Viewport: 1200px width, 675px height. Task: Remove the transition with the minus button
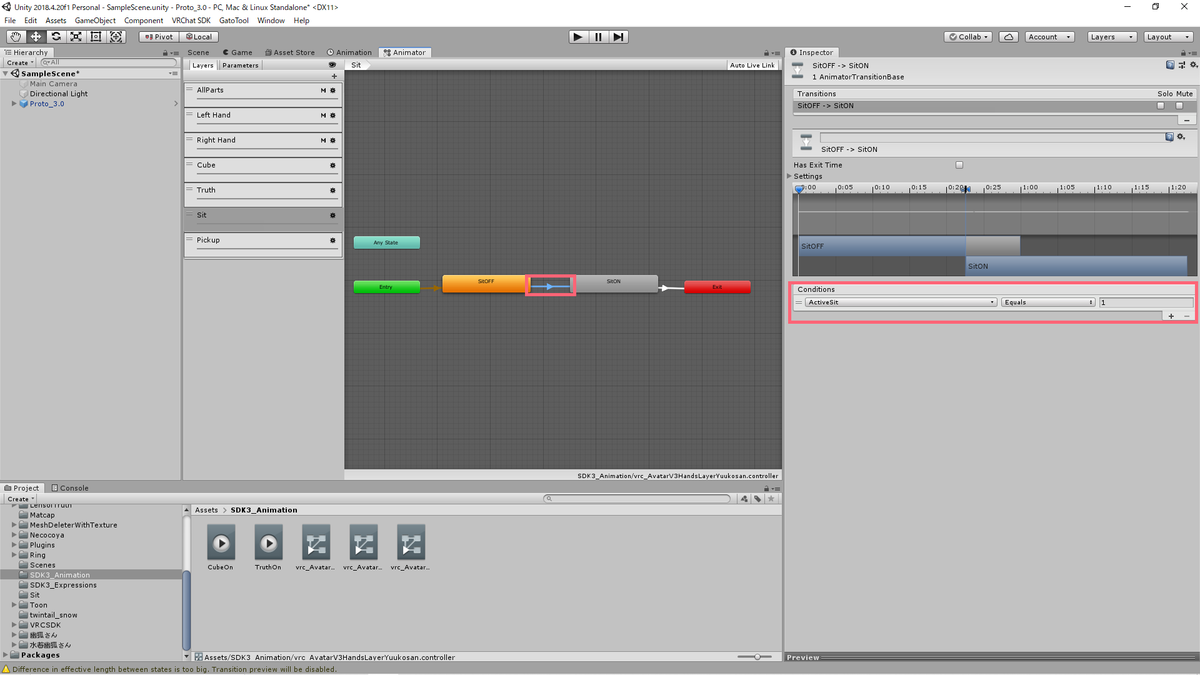pos(1186,119)
